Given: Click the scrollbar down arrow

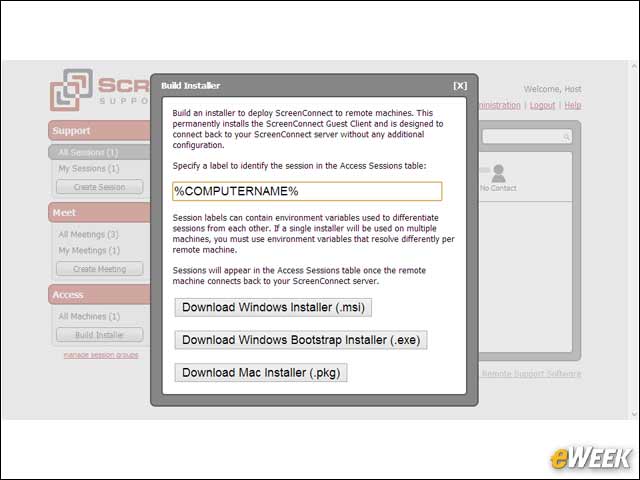Looking at the screenshot, I should (634, 414).
